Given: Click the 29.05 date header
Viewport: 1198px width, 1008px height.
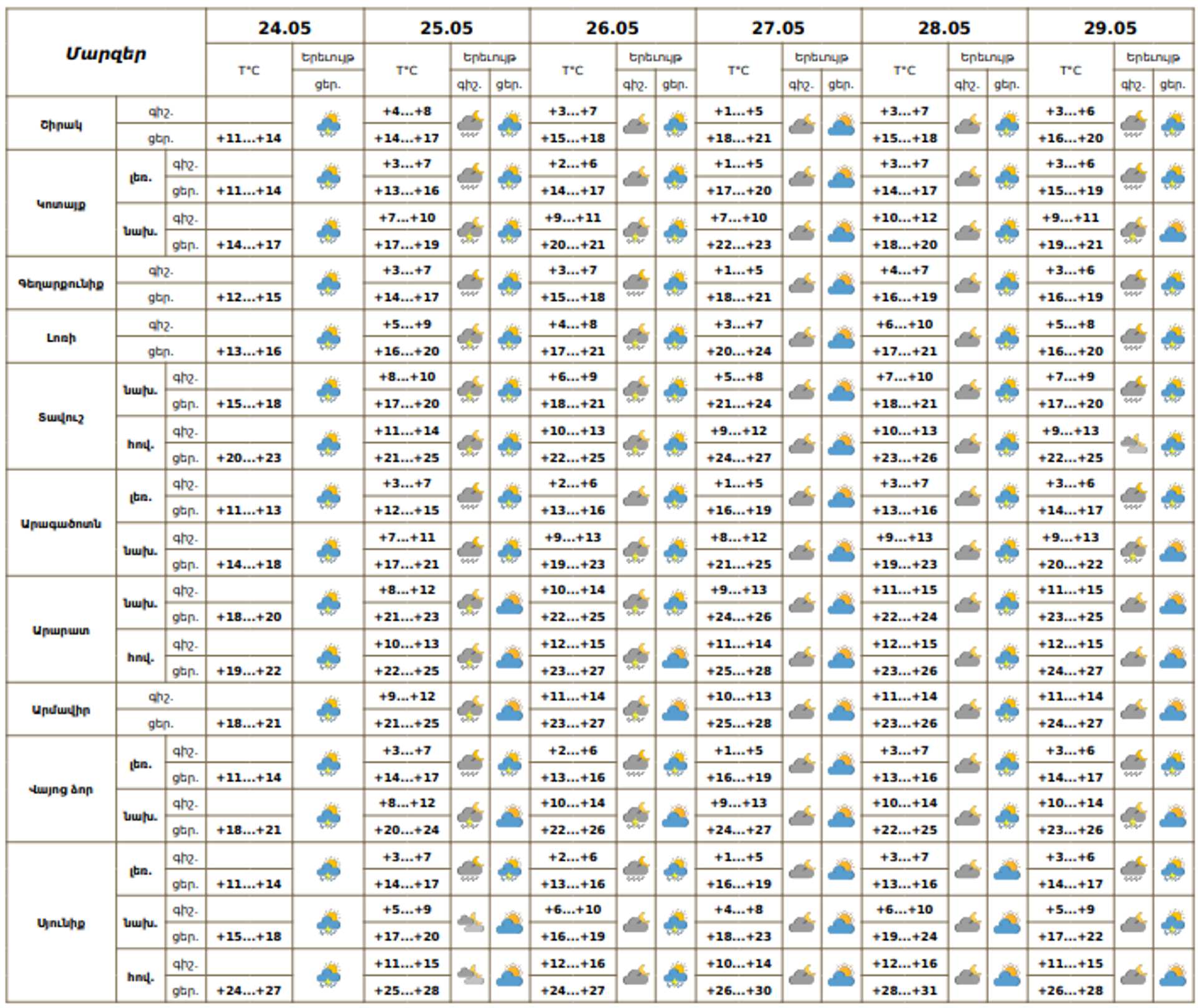Looking at the screenshot, I should tap(1111, 28).
